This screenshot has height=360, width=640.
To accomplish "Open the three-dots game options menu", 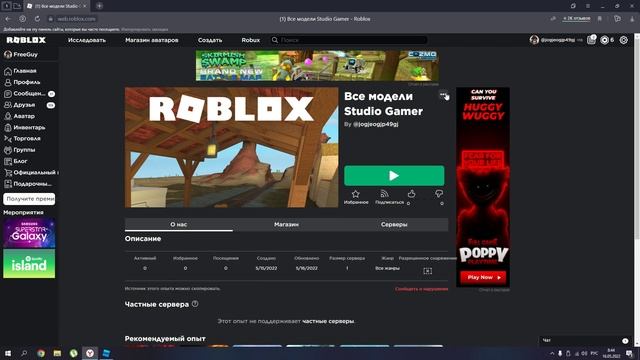I will [443, 95].
